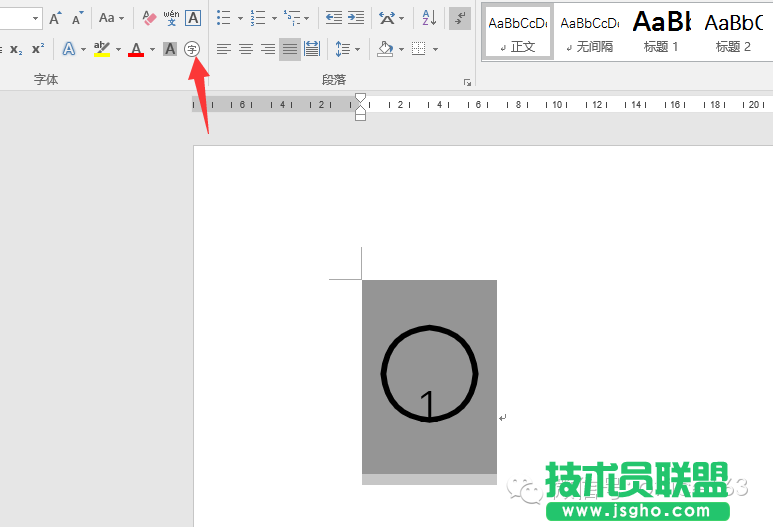Image resolution: width=773 pixels, height=527 pixels.
Task: Select 正文 style
Action: pyautogui.click(x=518, y=33)
